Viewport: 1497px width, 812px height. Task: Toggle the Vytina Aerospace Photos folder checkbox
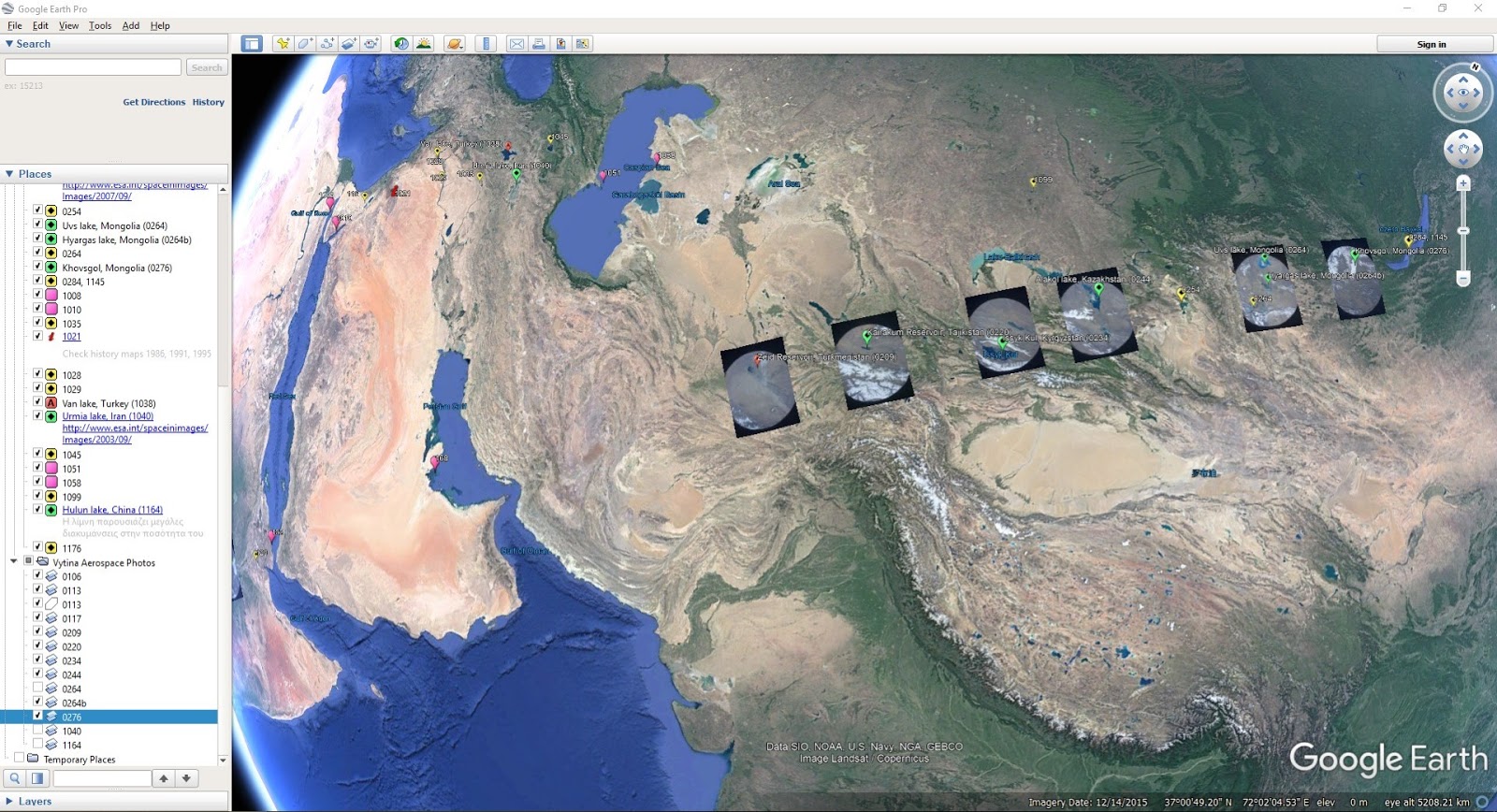tap(28, 561)
